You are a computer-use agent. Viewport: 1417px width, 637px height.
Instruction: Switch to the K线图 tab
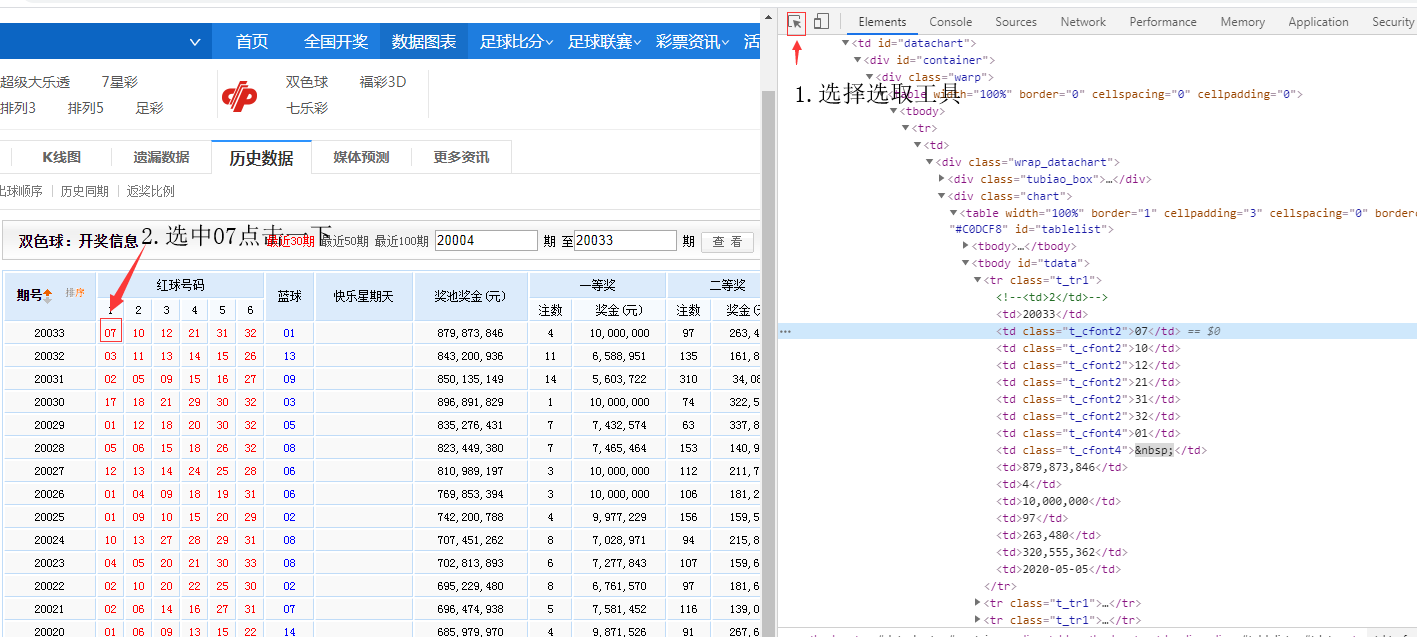point(61,157)
